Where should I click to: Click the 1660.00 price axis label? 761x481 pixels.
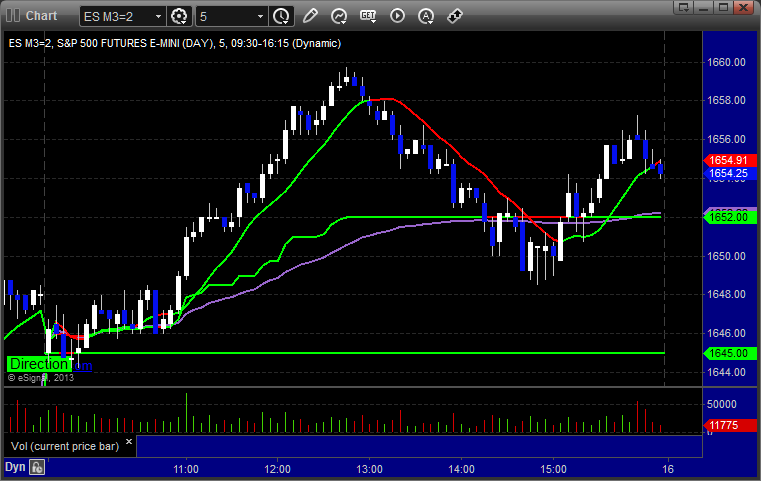726,62
